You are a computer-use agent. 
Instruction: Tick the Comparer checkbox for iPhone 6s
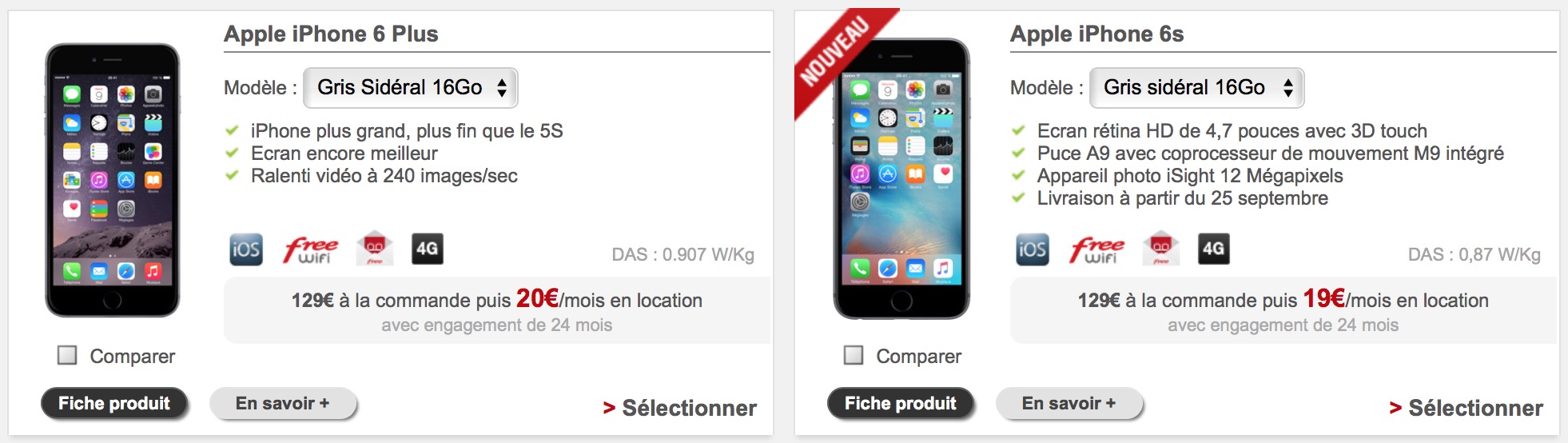click(854, 355)
